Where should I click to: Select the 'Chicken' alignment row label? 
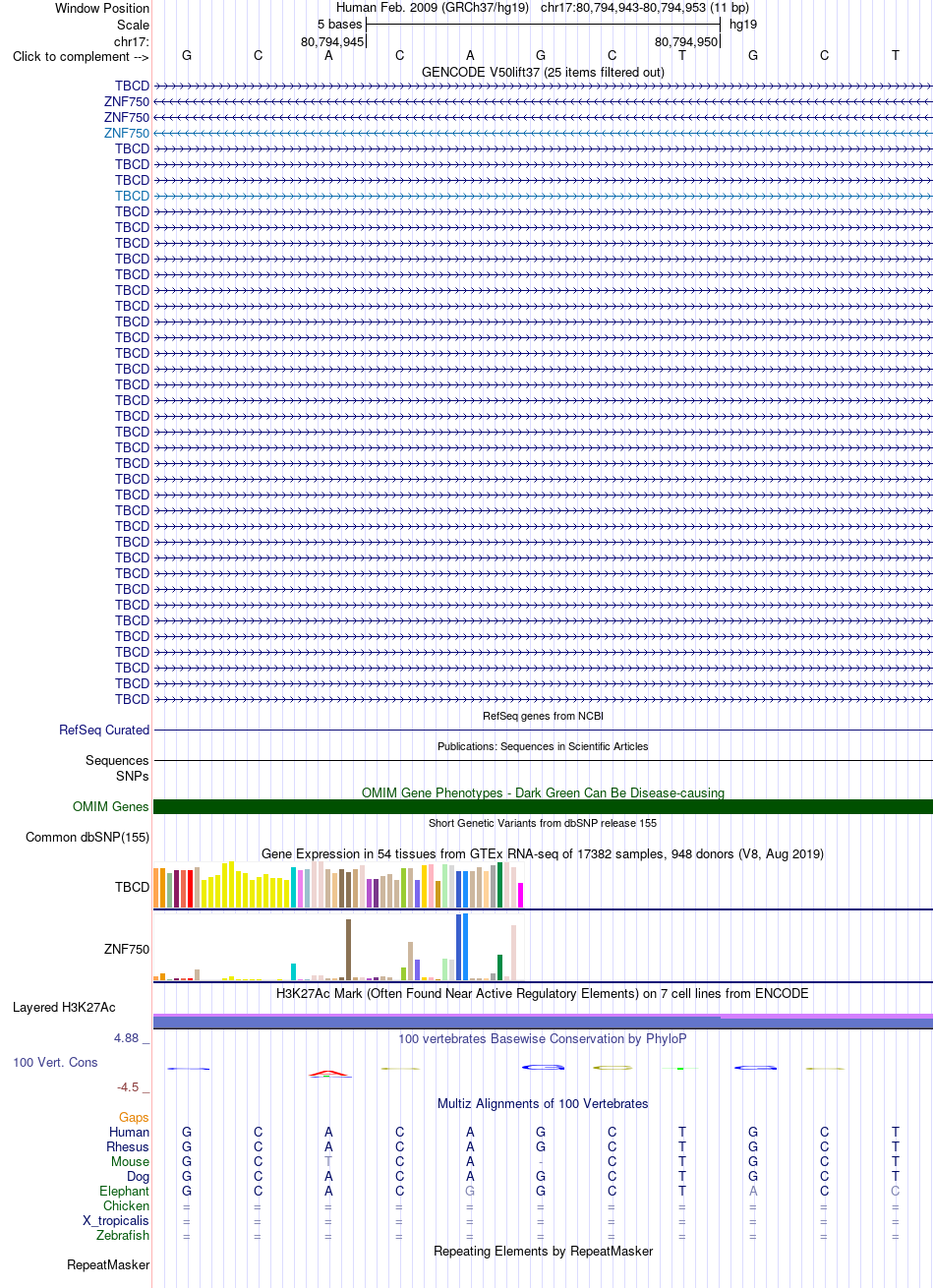coord(127,1206)
